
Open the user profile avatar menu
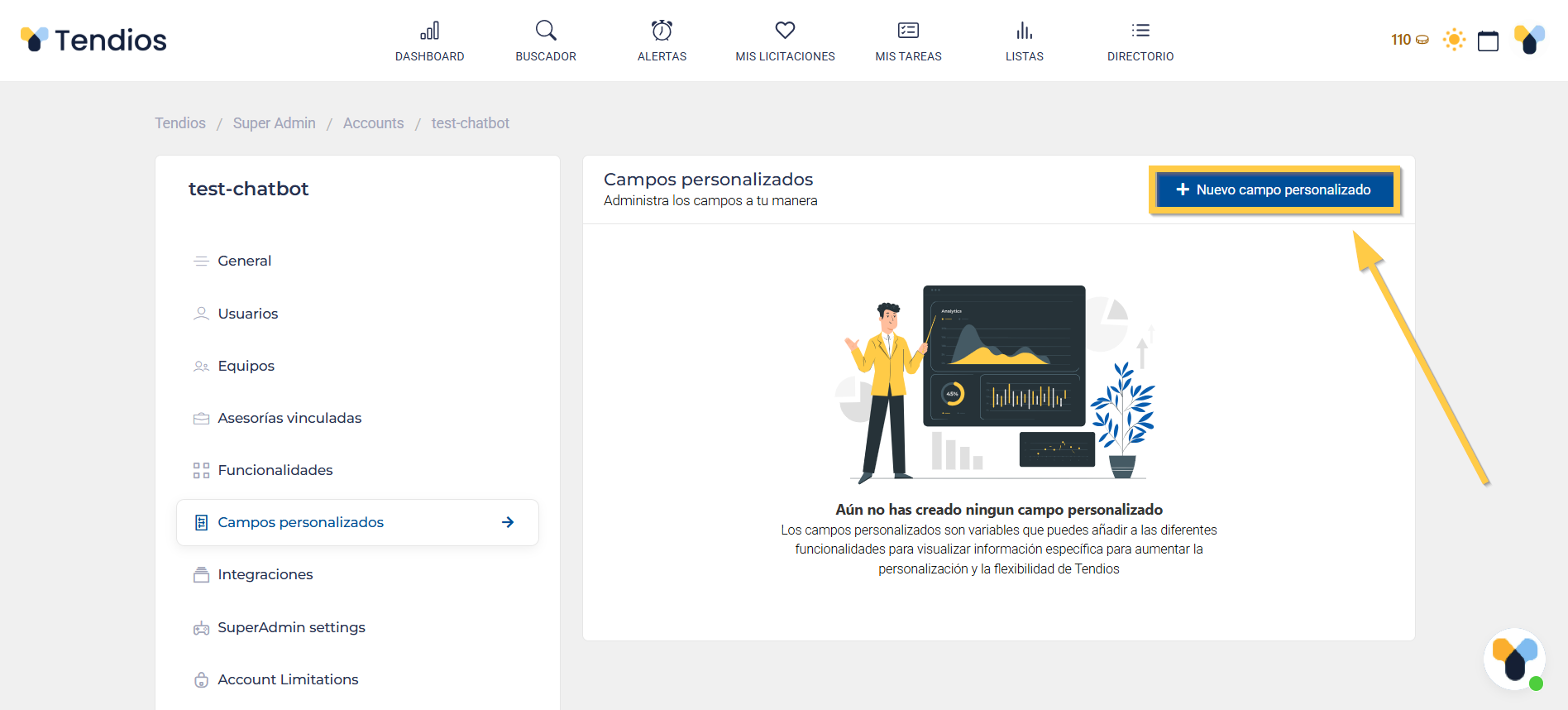[1529, 40]
